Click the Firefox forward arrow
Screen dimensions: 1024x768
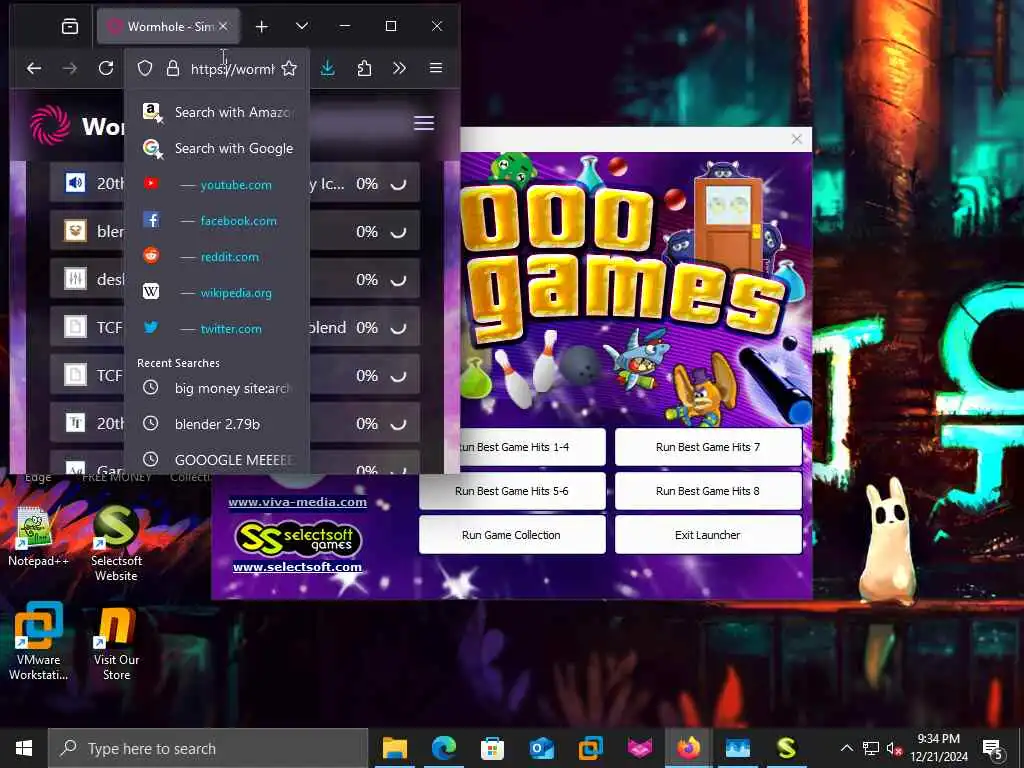click(x=70, y=68)
